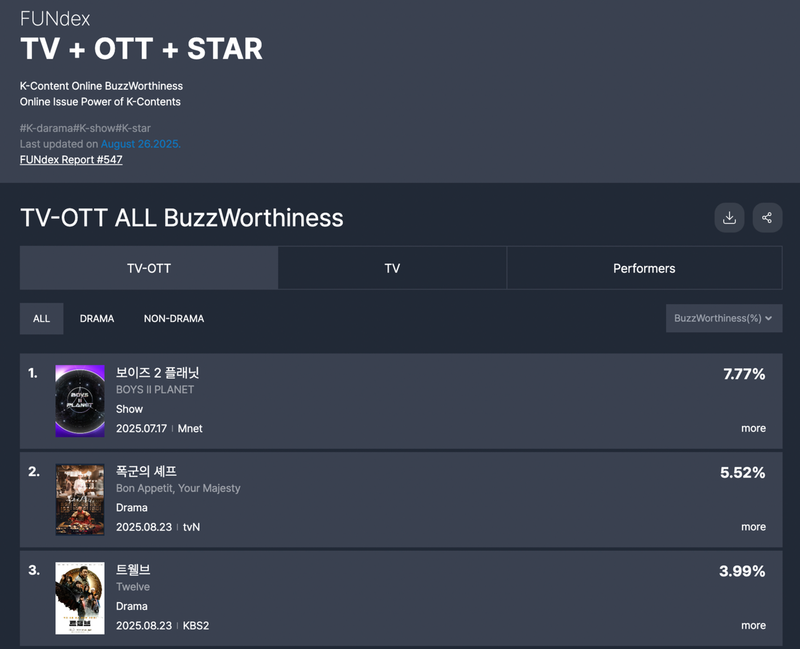
Task: Open the BuzzWorthiness(%) sort dropdown
Action: click(x=723, y=318)
